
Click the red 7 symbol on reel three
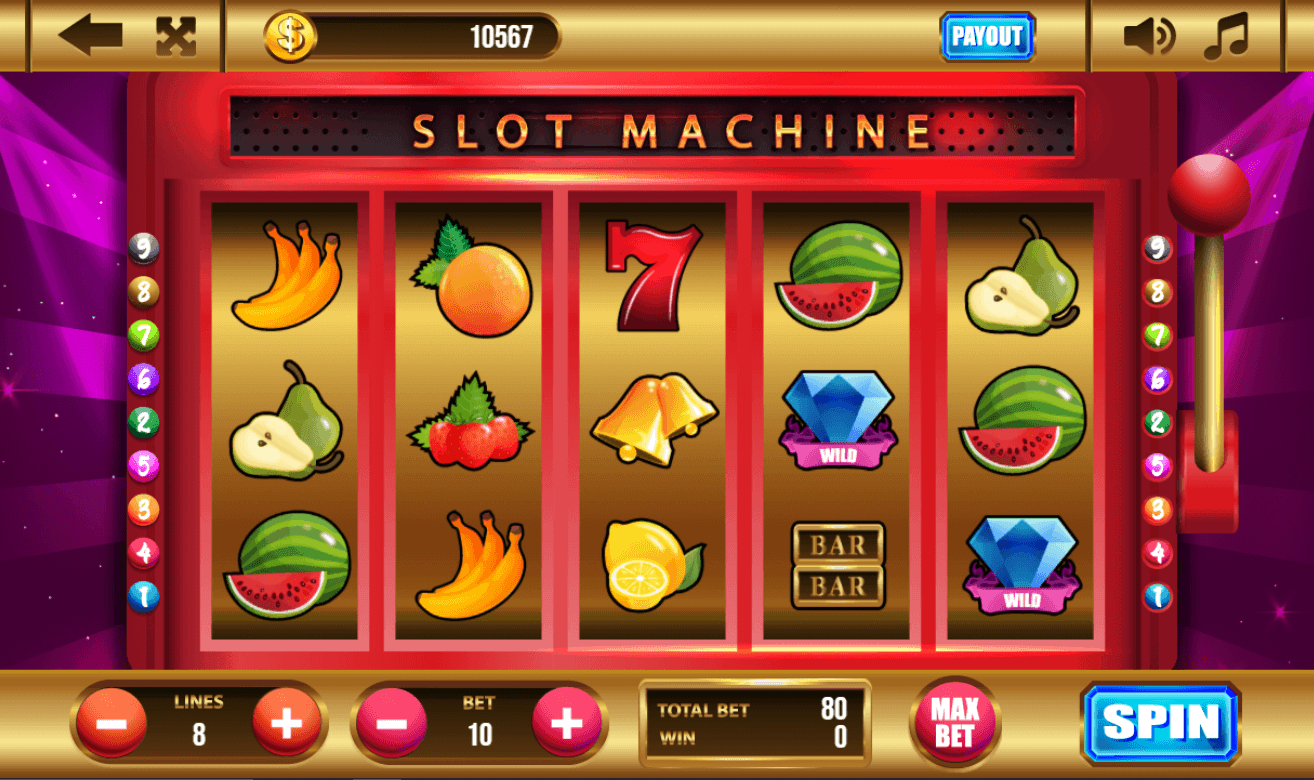click(653, 276)
